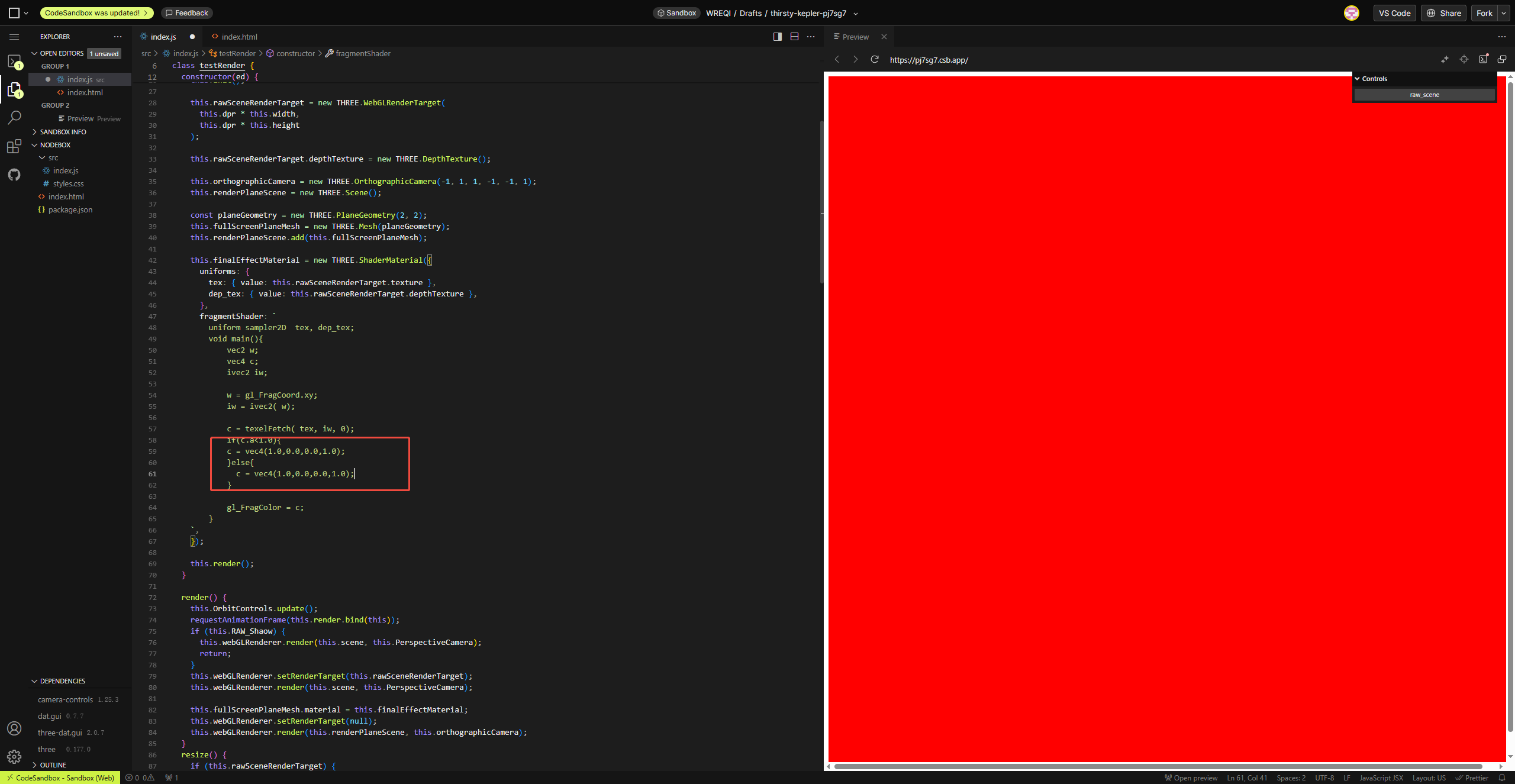Click the Fork button
Image resolution: width=1515 pixels, height=784 pixels.
(x=1484, y=13)
